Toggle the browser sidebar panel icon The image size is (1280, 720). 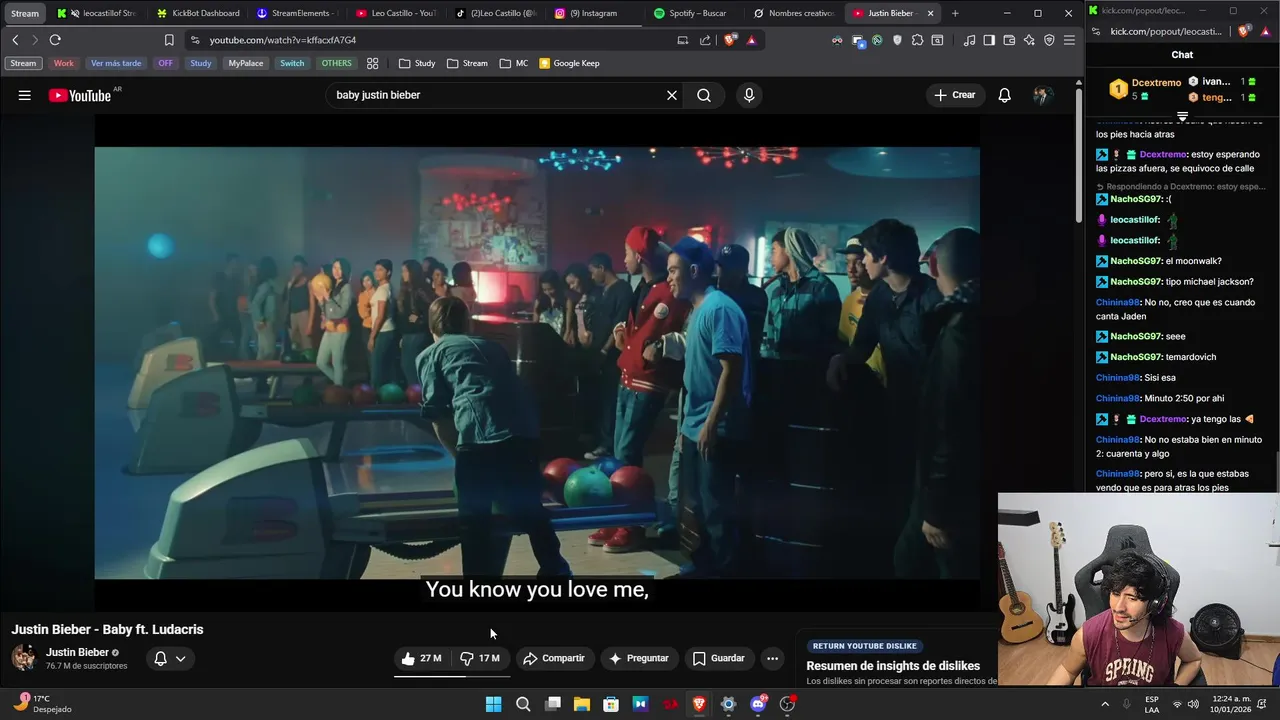click(989, 40)
